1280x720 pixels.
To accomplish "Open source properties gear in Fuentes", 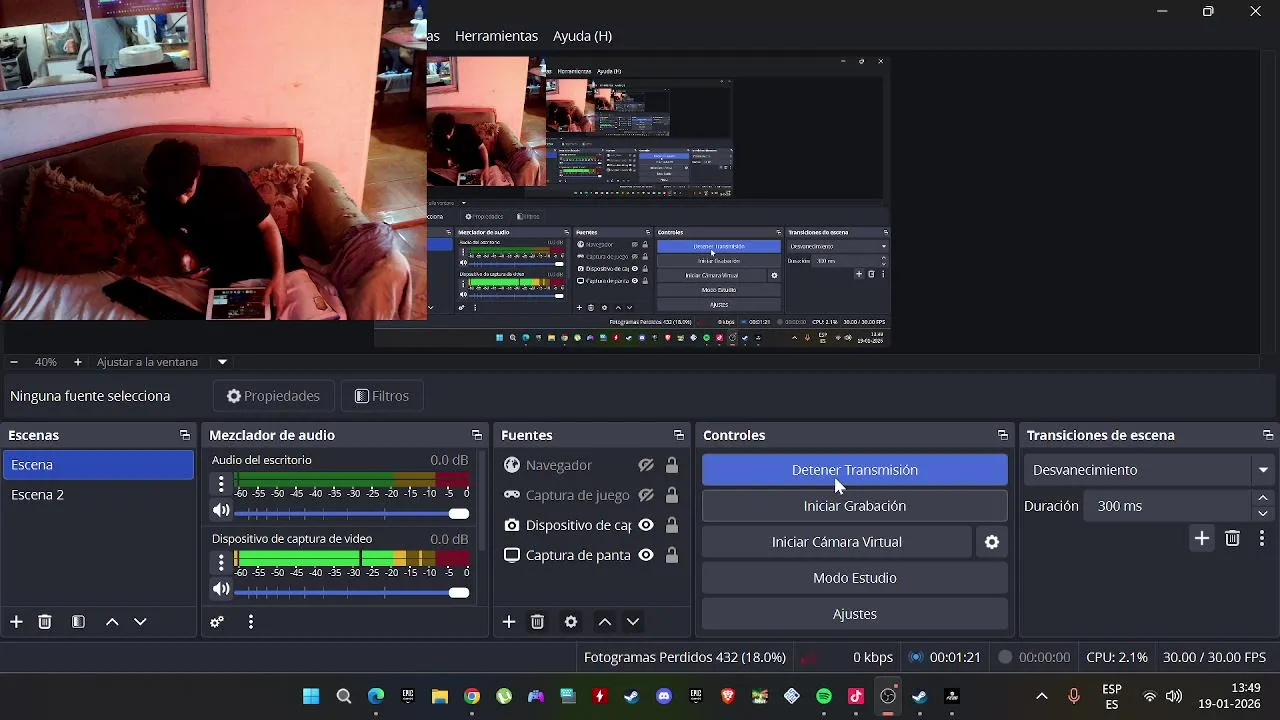I will pyautogui.click(x=571, y=622).
